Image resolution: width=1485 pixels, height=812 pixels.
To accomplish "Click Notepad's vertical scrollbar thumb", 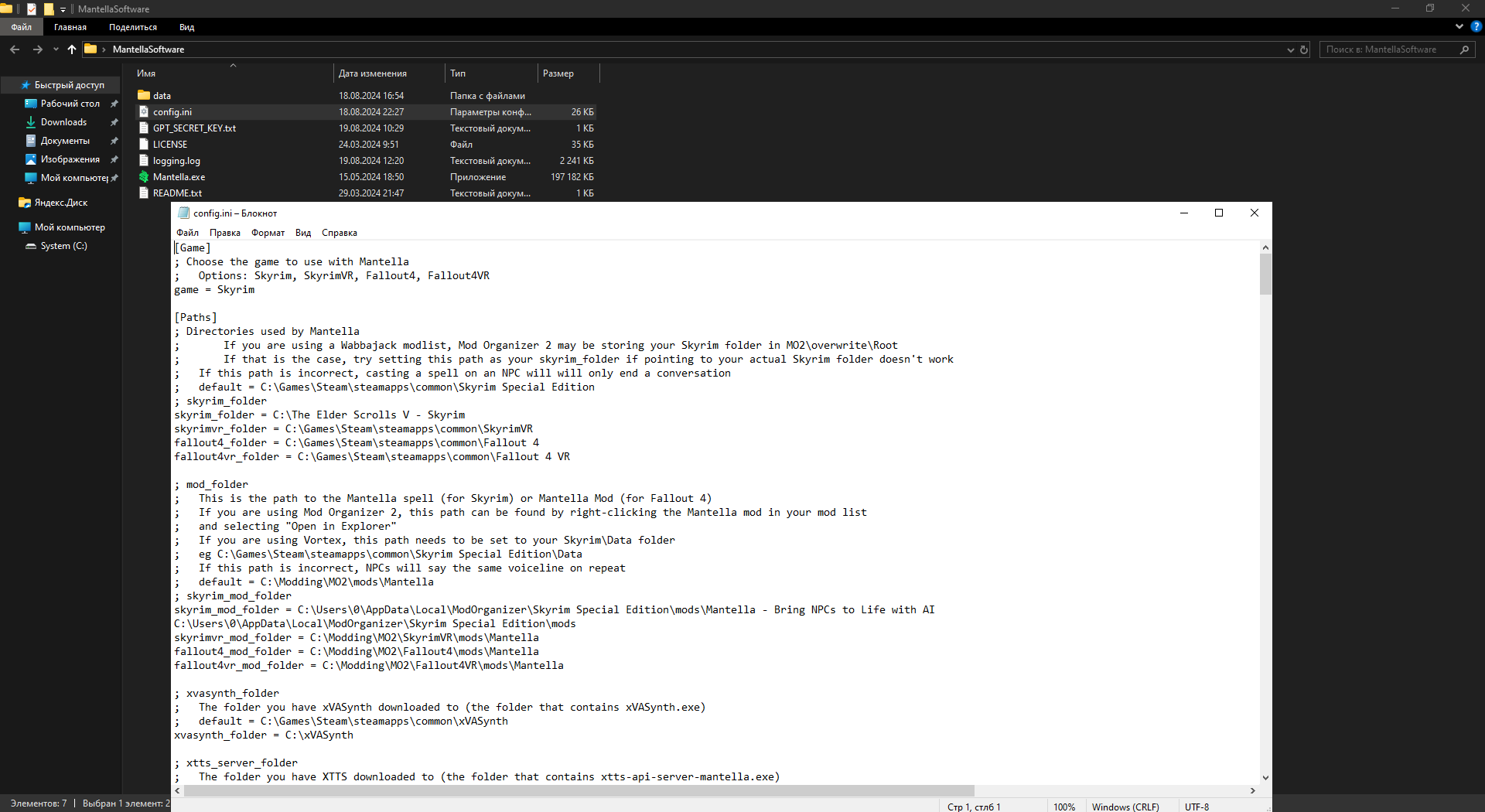I will click(x=1265, y=274).
